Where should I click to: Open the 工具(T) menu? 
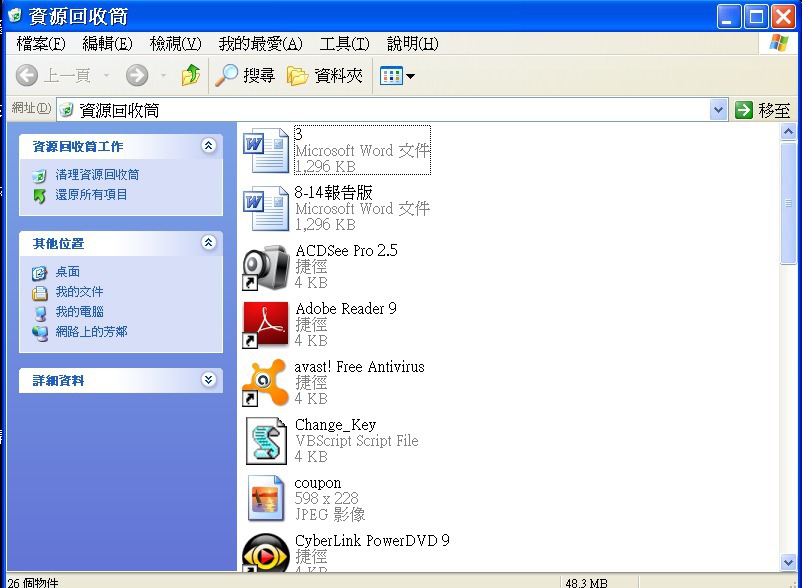[x=344, y=44]
